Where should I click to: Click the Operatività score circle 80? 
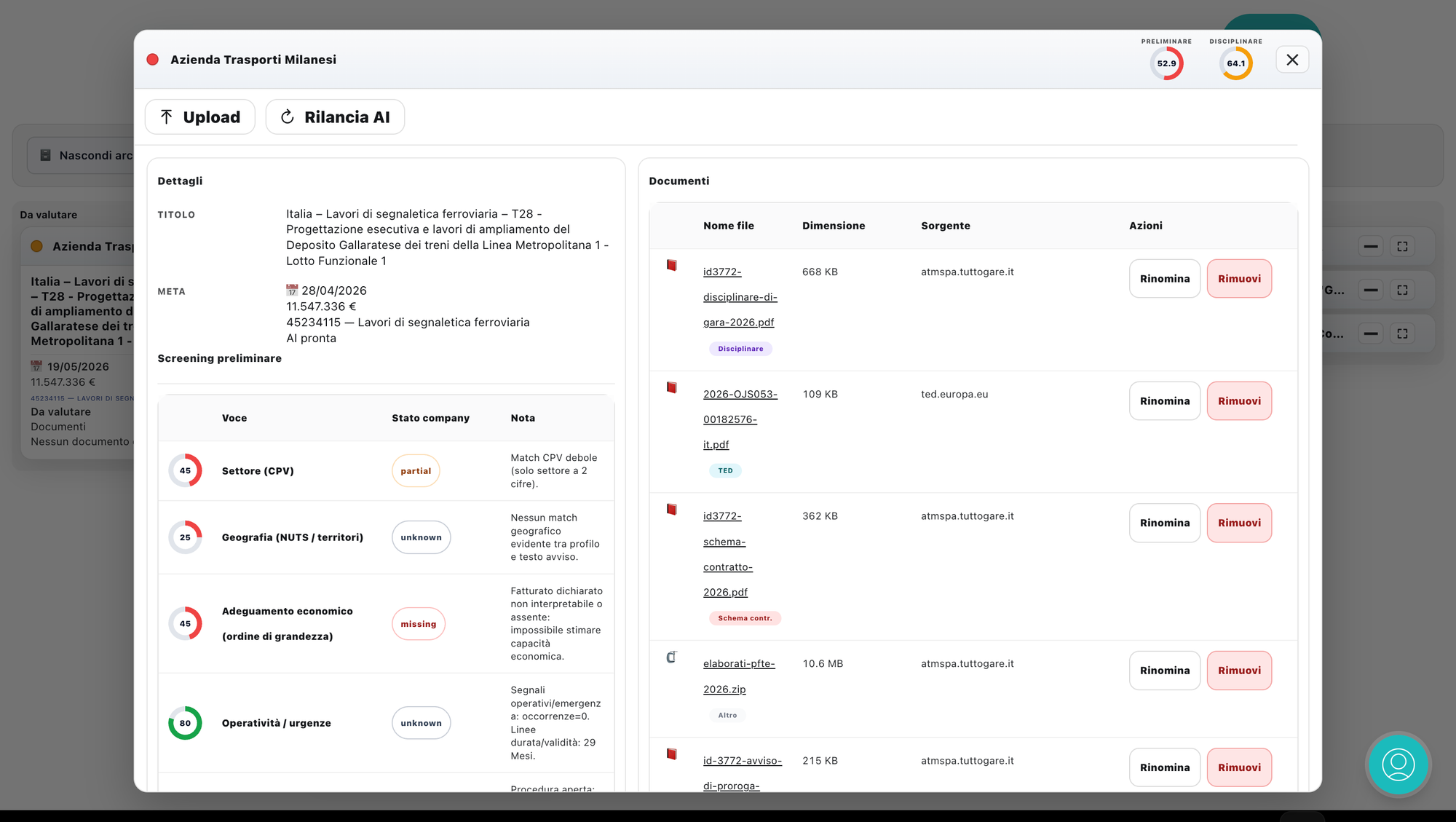185,723
